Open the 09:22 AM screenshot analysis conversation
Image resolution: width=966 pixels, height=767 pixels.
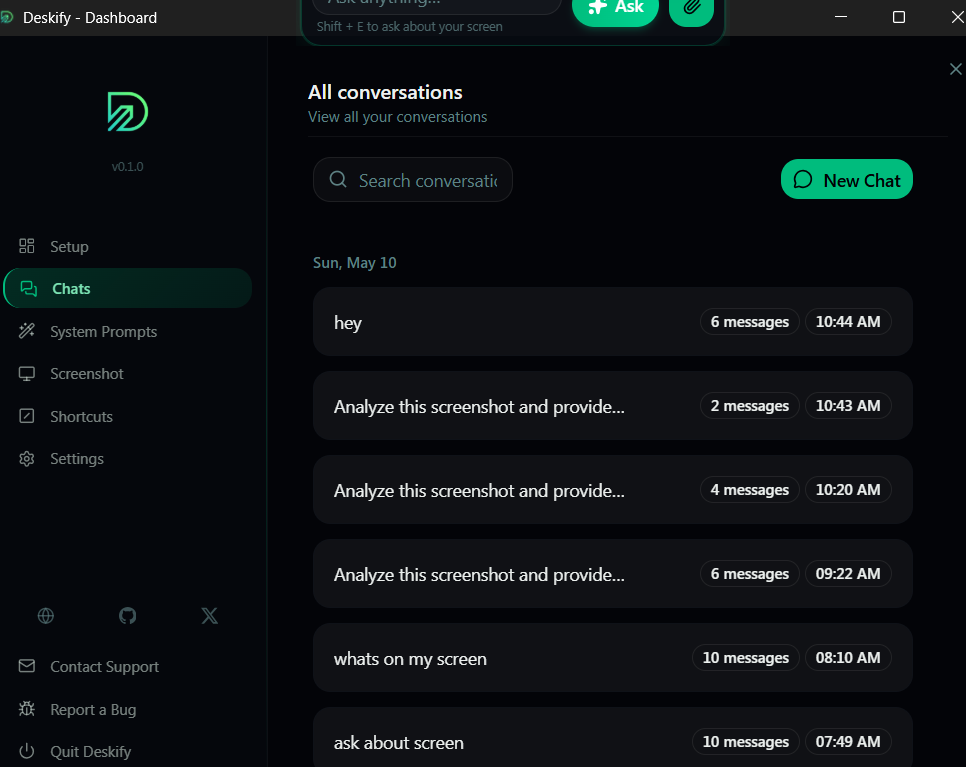[x=612, y=574]
